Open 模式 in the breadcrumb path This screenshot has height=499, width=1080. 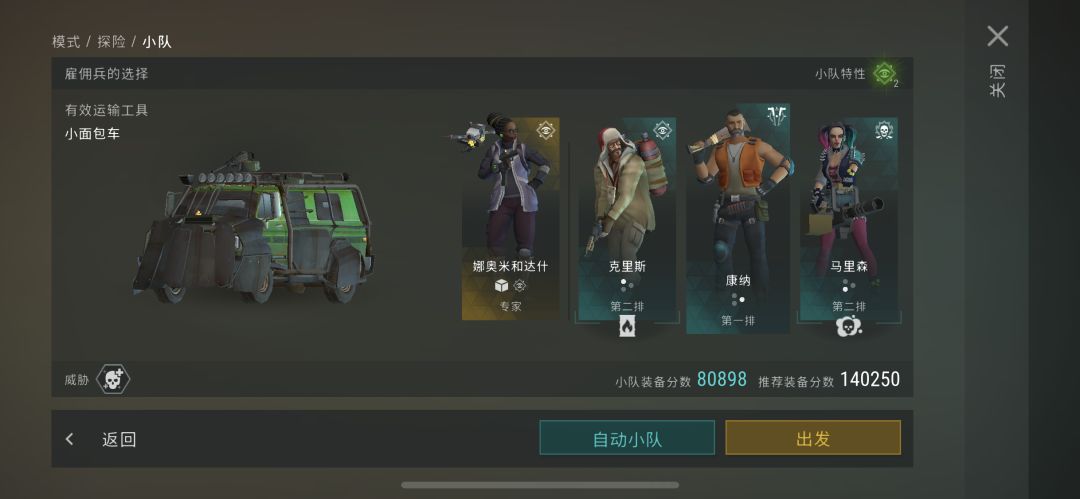pyautogui.click(x=66, y=41)
